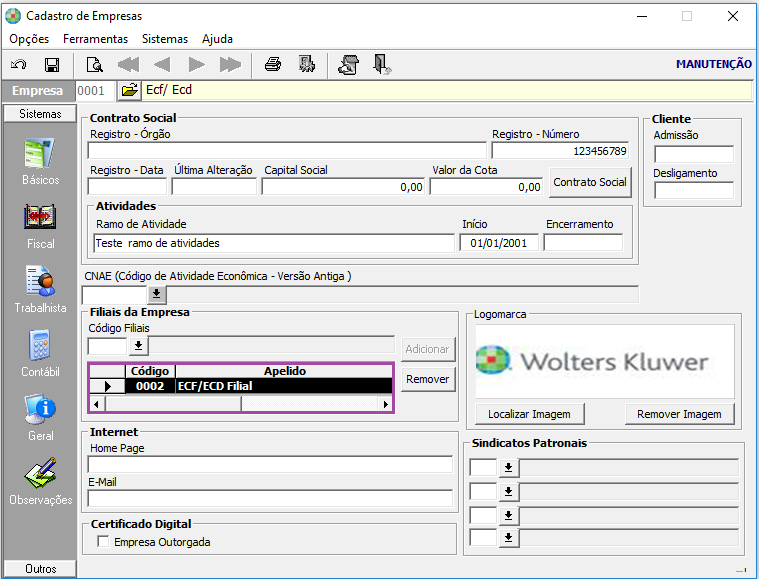759x579 pixels.
Task: Click the filiais grid horizontal scrollbar thumb
Action: 173,404
